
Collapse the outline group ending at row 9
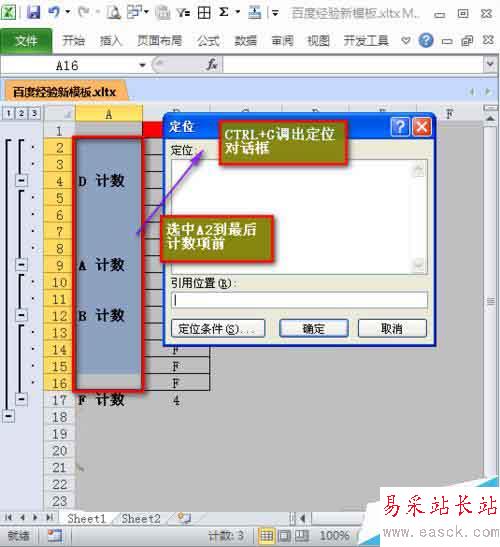click(x=21, y=264)
